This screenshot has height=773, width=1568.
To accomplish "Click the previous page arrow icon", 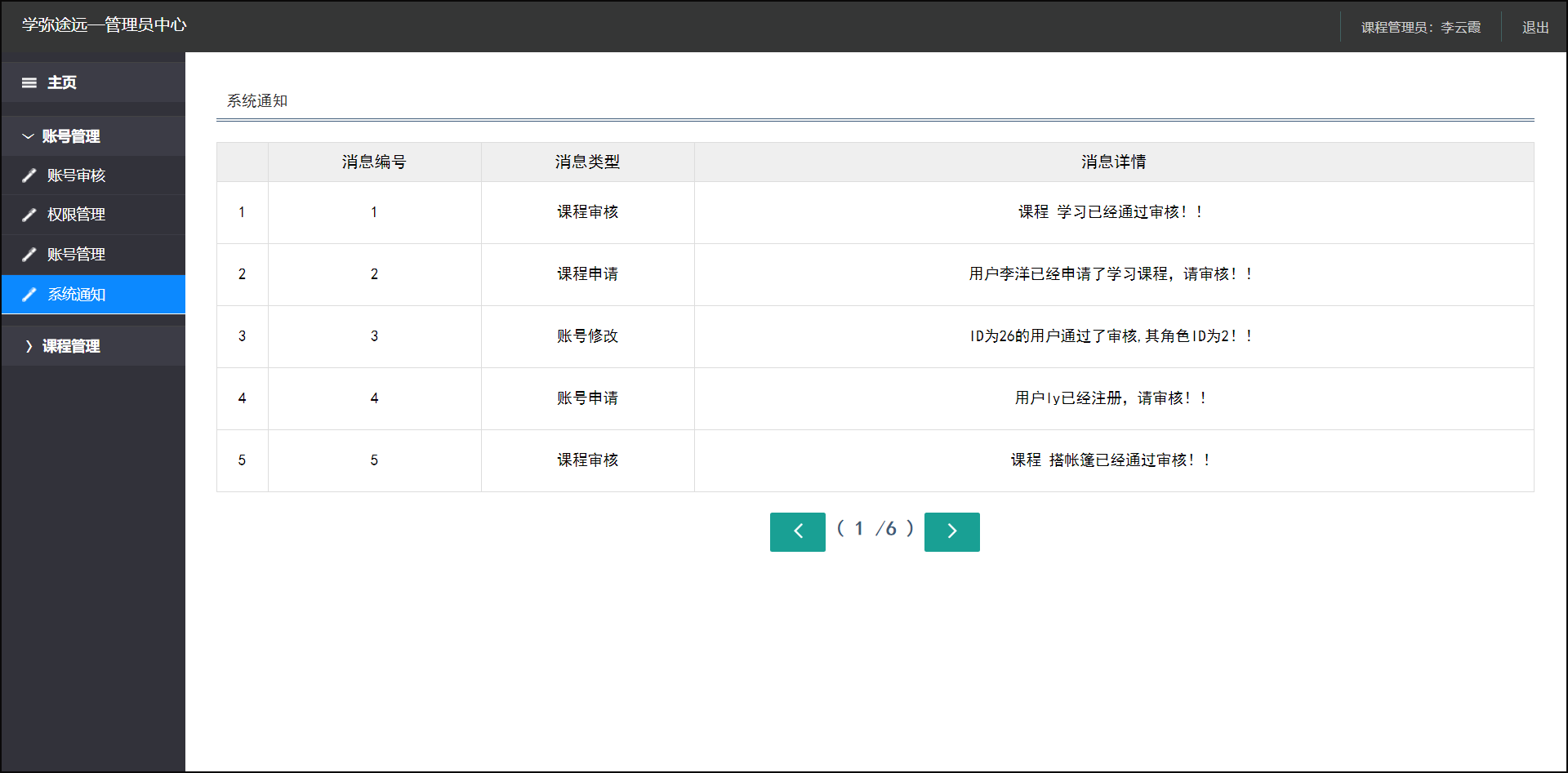I will tap(797, 531).
